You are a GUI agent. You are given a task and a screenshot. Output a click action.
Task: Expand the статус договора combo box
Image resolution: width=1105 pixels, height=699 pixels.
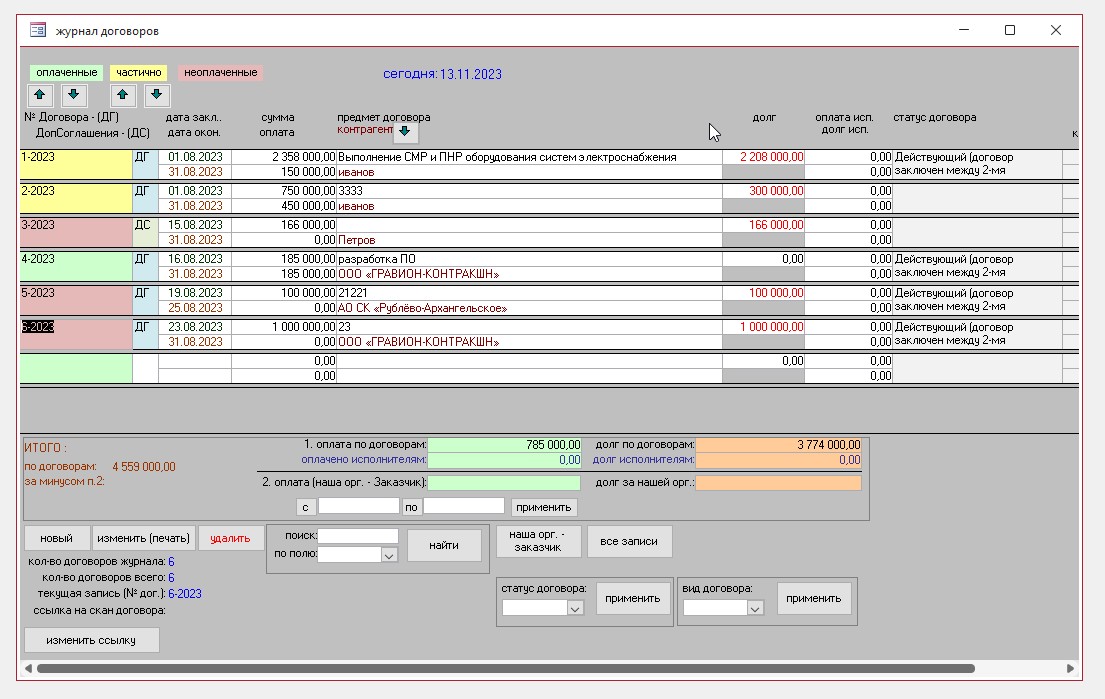point(574,608)
